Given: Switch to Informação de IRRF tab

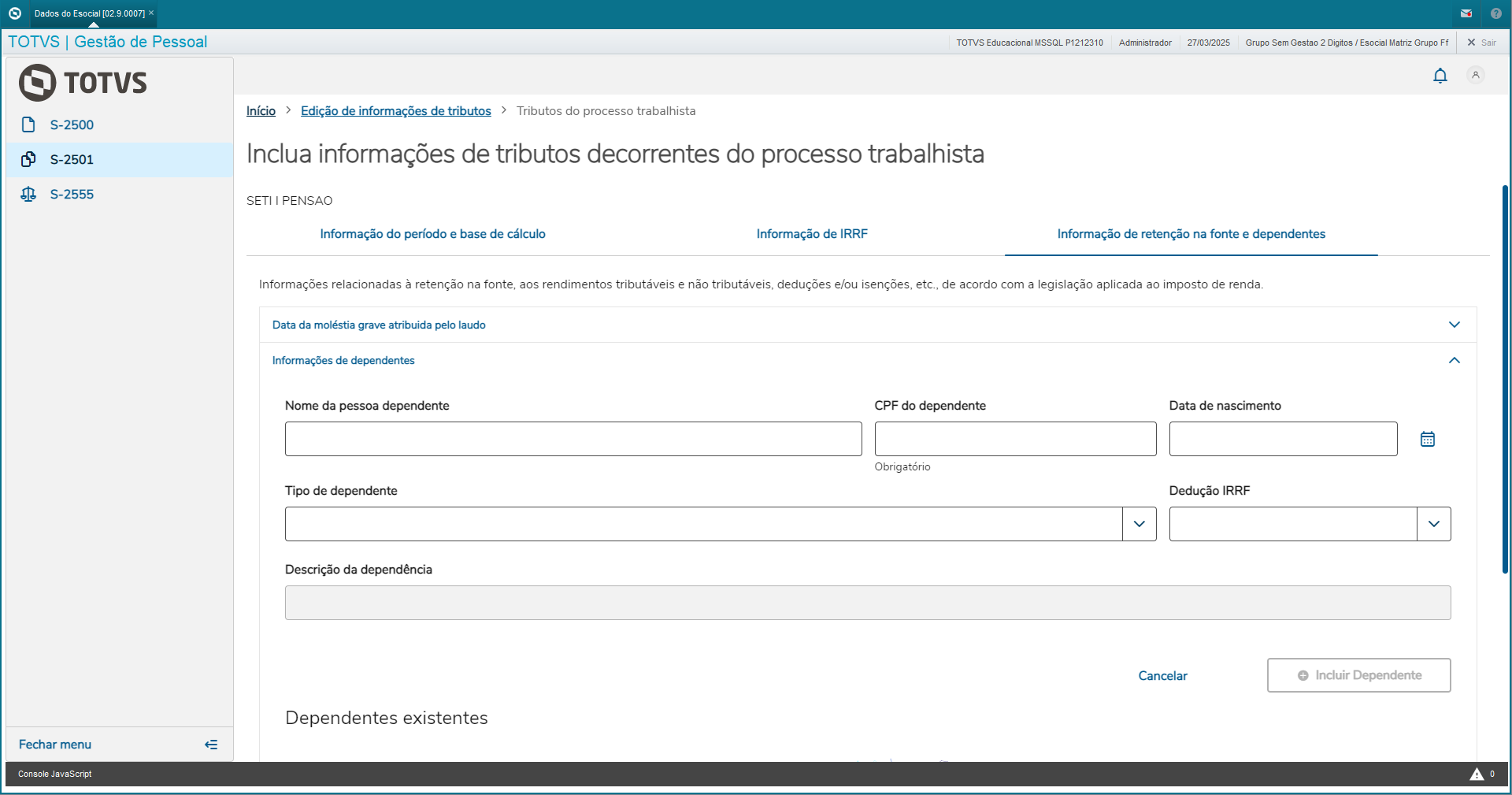Looking at the screenshot, I should [811, 234].
